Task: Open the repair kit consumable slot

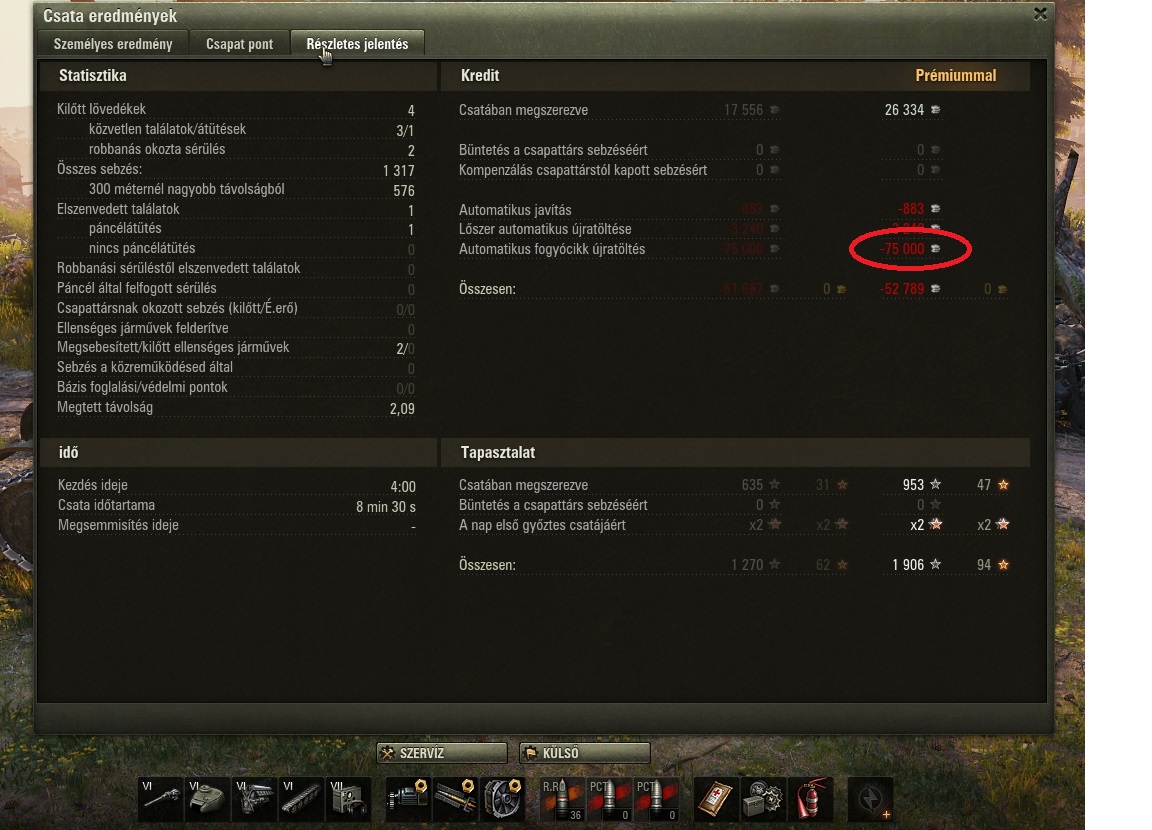Action: [763, 799]
